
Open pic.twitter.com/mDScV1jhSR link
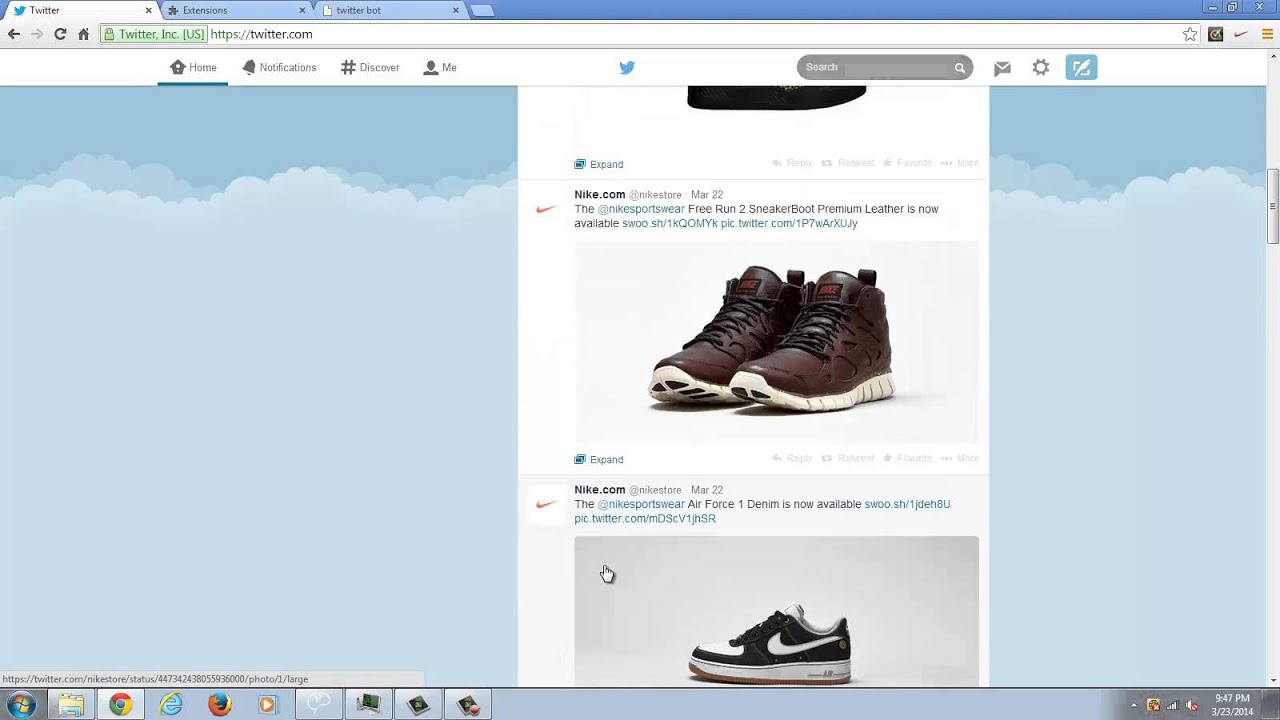pyautogui.click(x=645, y=519)
